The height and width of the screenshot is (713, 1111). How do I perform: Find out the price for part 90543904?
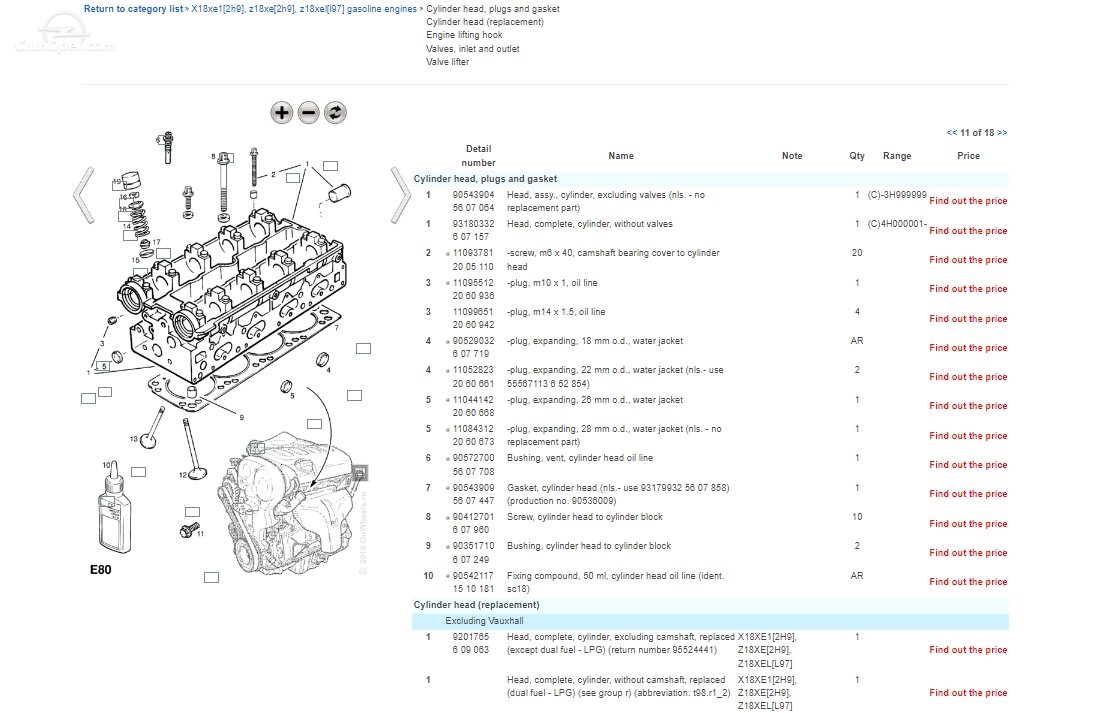tap(968, 201)
